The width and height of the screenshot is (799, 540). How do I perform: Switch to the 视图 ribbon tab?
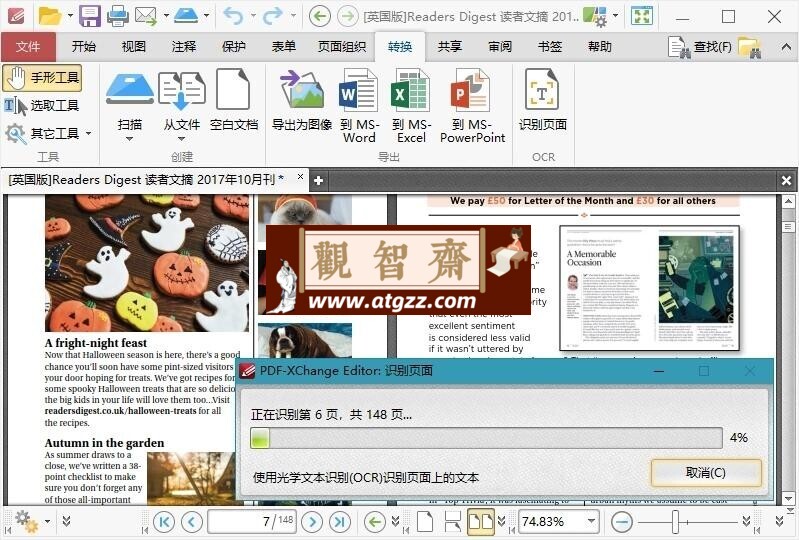[134, 47]
